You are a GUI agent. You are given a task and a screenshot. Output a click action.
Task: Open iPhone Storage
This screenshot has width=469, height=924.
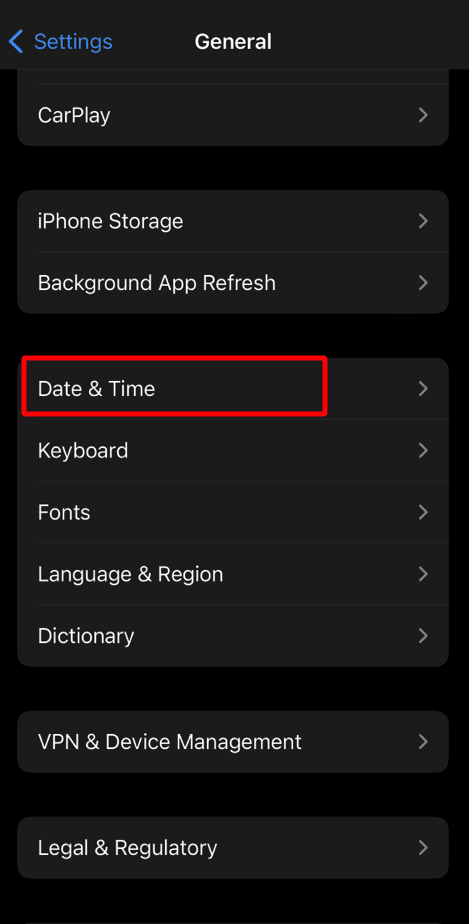pos(233,221)
